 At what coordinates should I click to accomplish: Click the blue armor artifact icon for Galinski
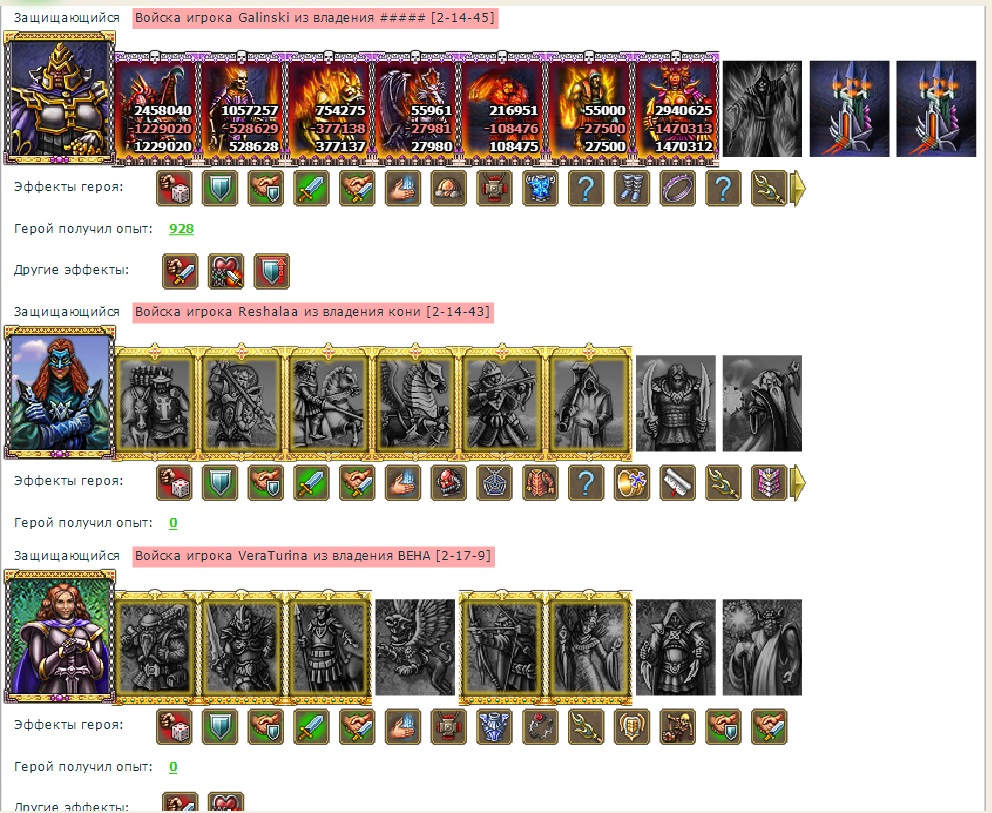click(x=540, y=188)
